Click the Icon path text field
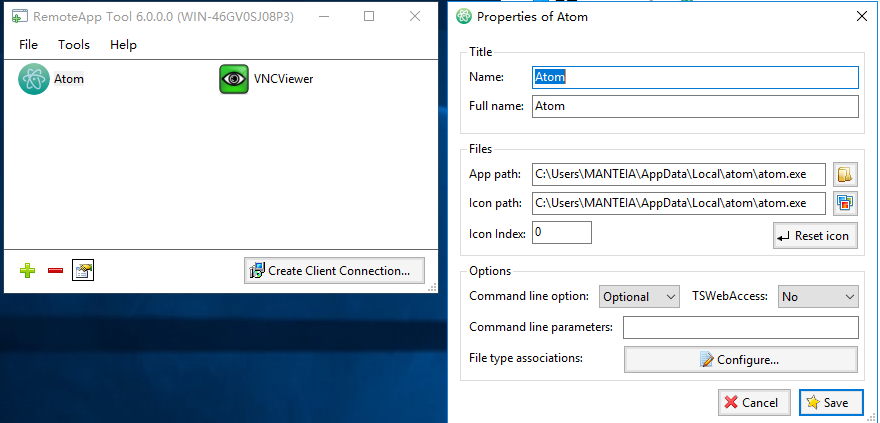 click(x=679, y=203)
